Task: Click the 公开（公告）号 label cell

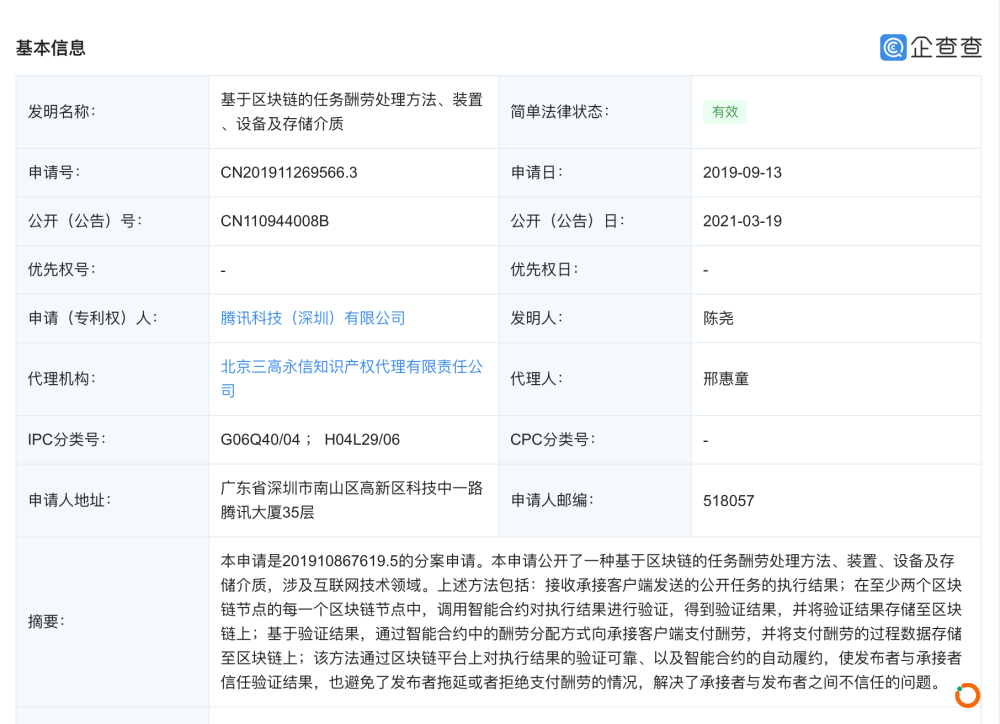Action: (x=113, y=221)
